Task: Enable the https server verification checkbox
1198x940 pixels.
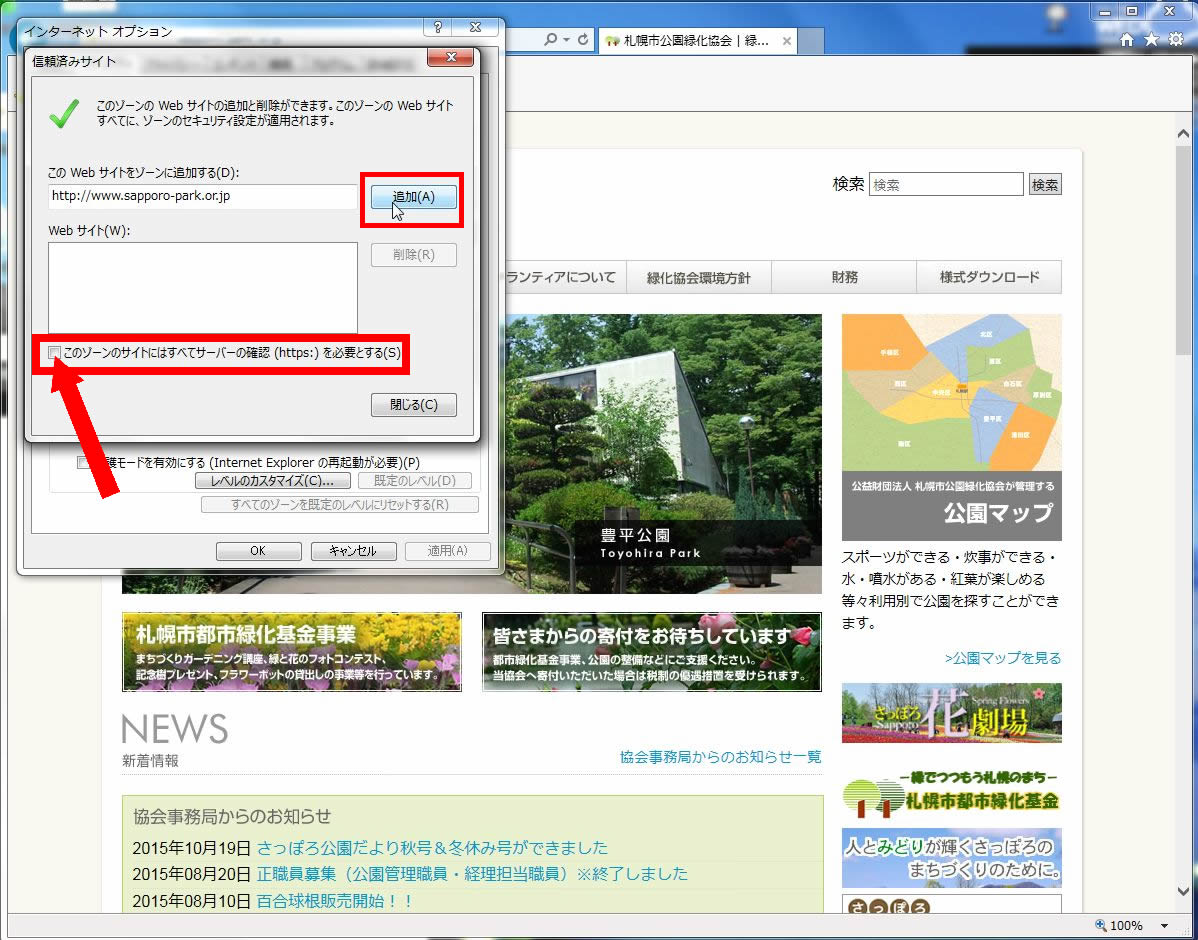Action: point(54,353)
